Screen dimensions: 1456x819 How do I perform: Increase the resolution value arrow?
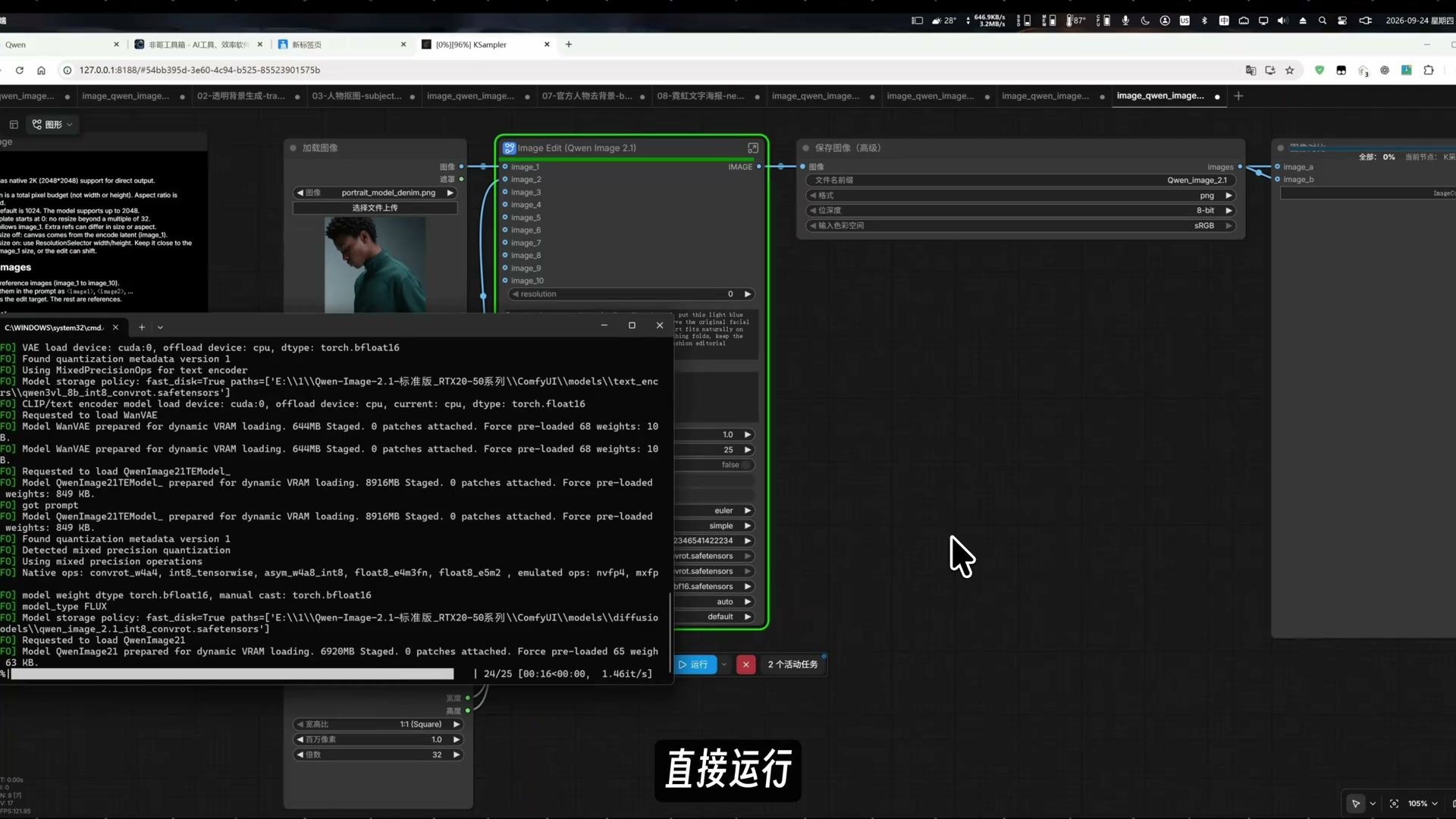tap(748, 294)
